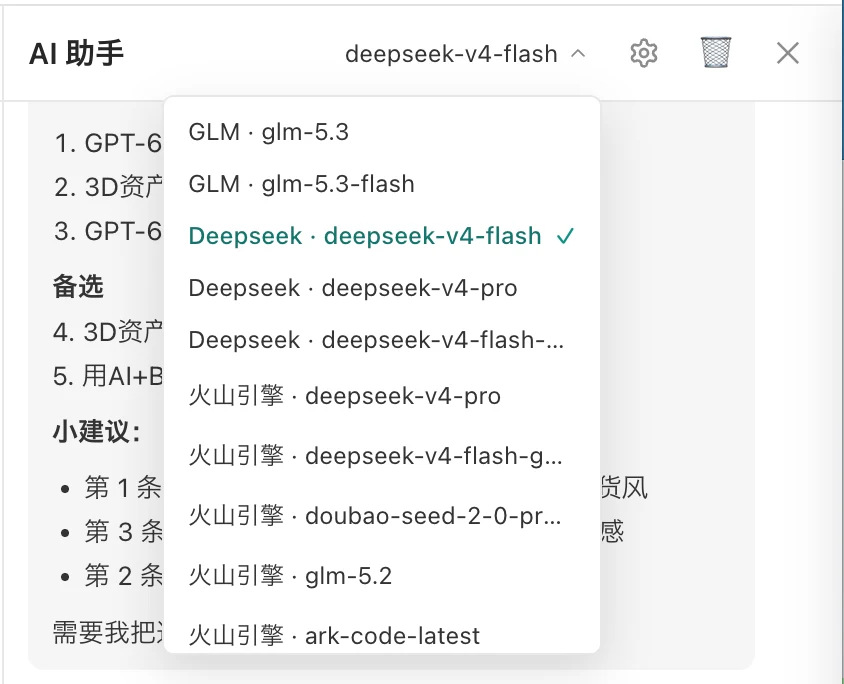The image size is (844, 684).
Task: Click the 小建议 heading text
Action: tap(96, 432)
